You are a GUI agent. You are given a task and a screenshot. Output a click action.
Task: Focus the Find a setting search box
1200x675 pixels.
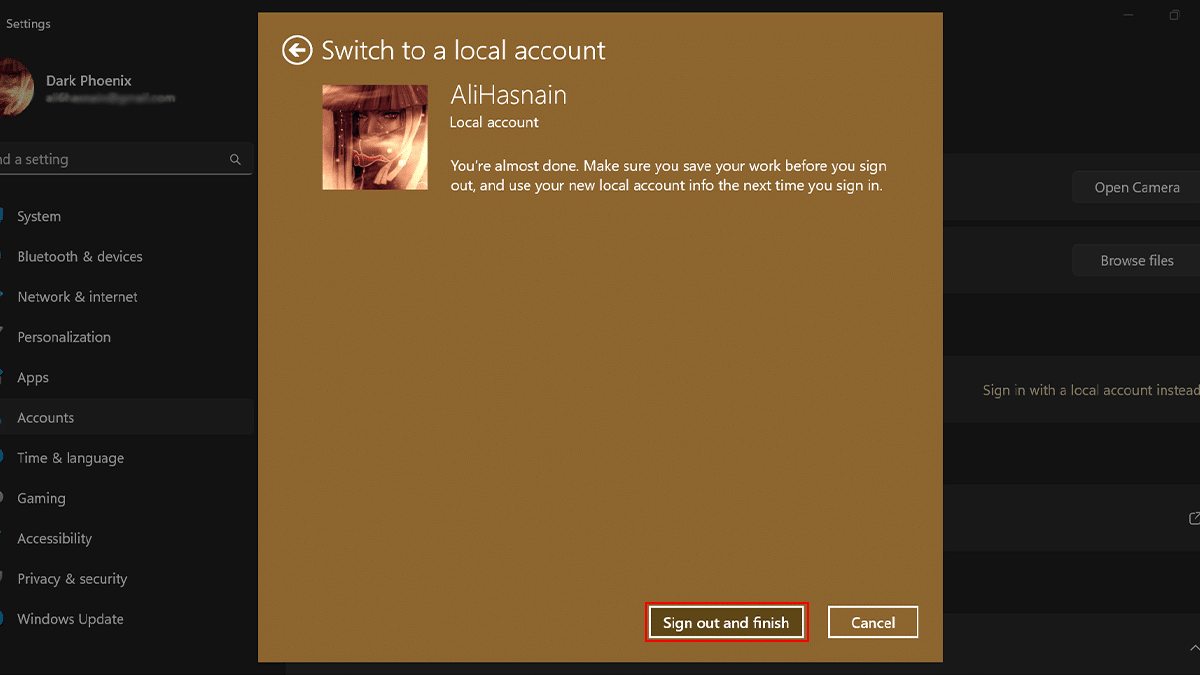click(110, 159)
